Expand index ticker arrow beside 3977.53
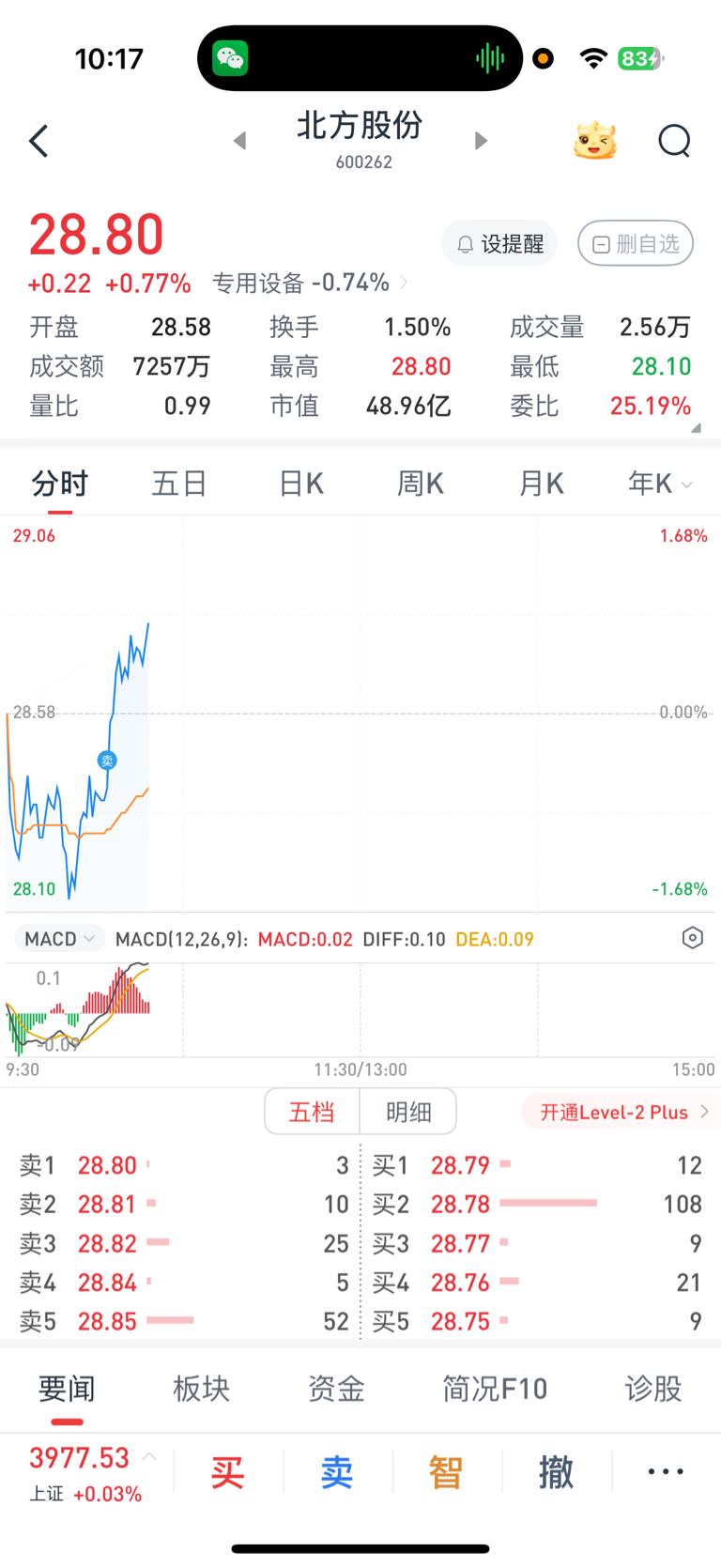This screenshot has width=721, height=1568. click(x=149, y=1457)
